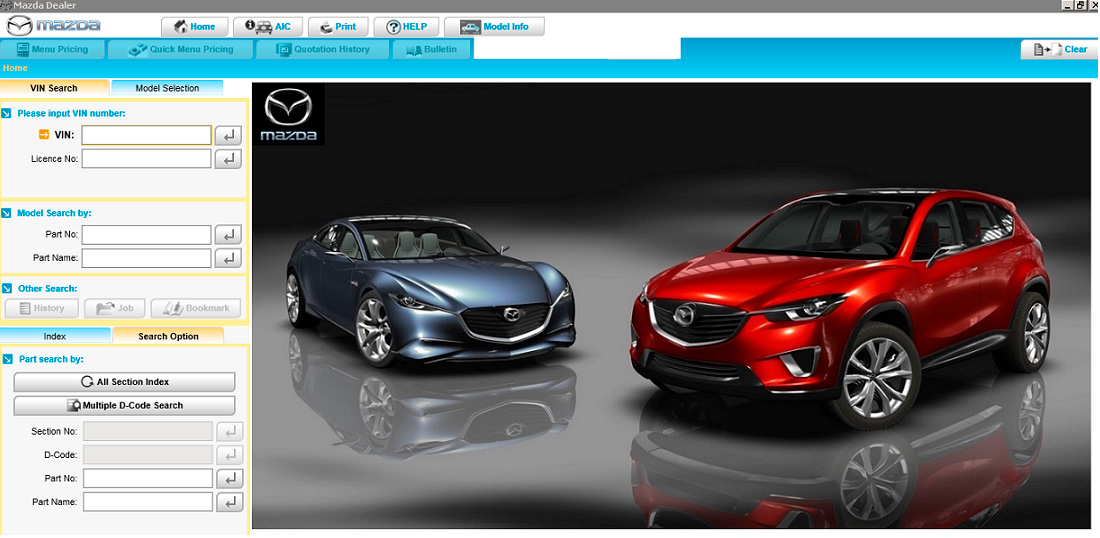Click the Part search Part No field
The image size is (1100, 538).
[148, 478]
